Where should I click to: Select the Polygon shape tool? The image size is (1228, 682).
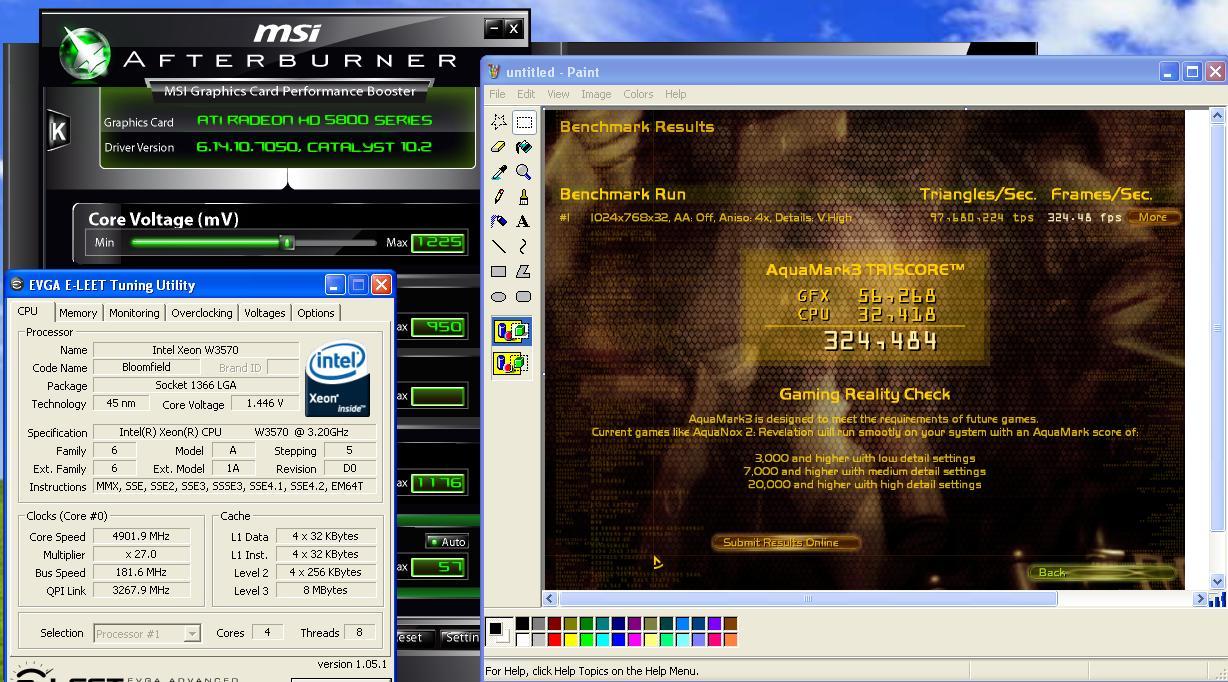coord(524,271)
